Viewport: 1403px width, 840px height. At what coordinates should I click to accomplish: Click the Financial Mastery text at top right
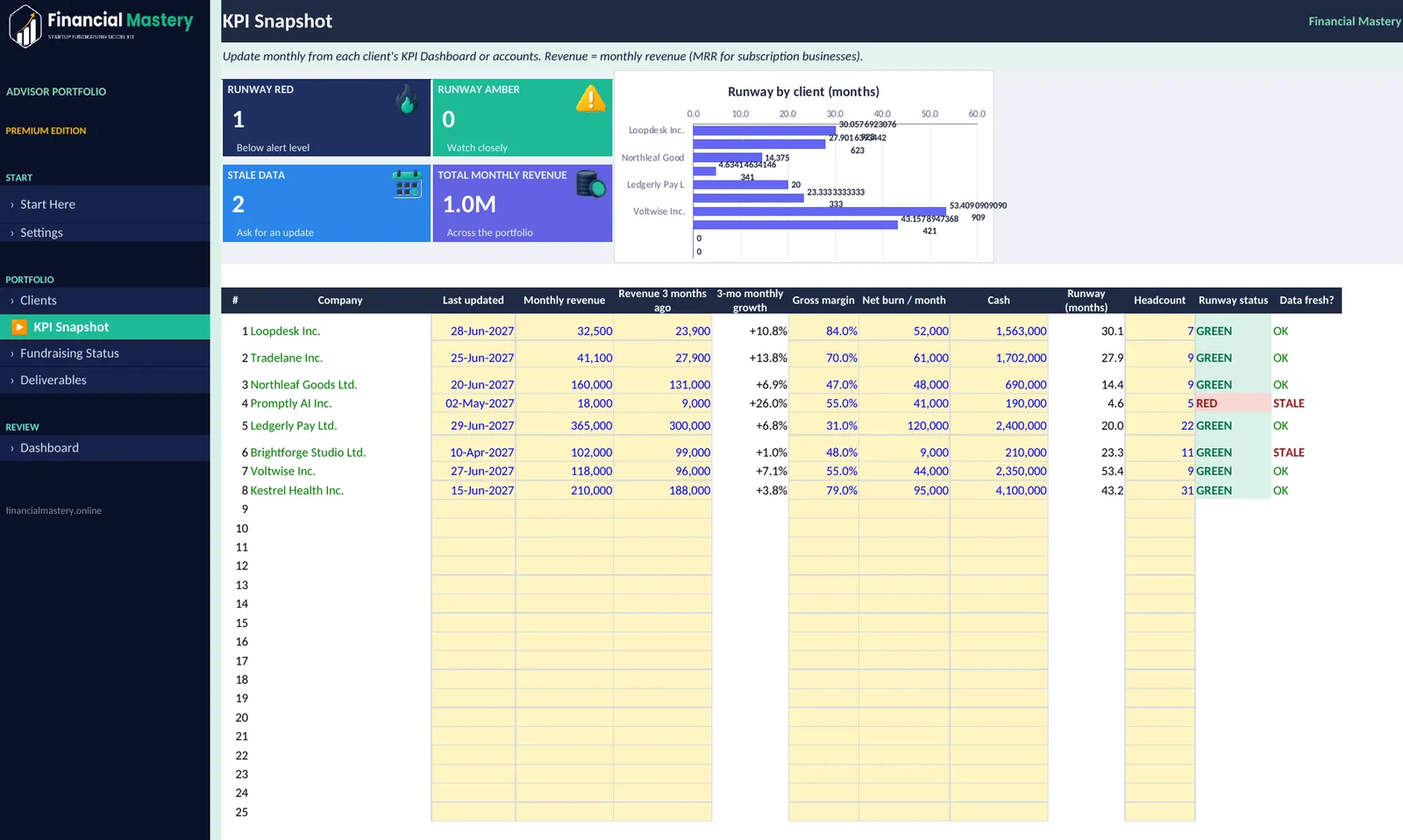pyautogui.click(x=1355, y=21)
